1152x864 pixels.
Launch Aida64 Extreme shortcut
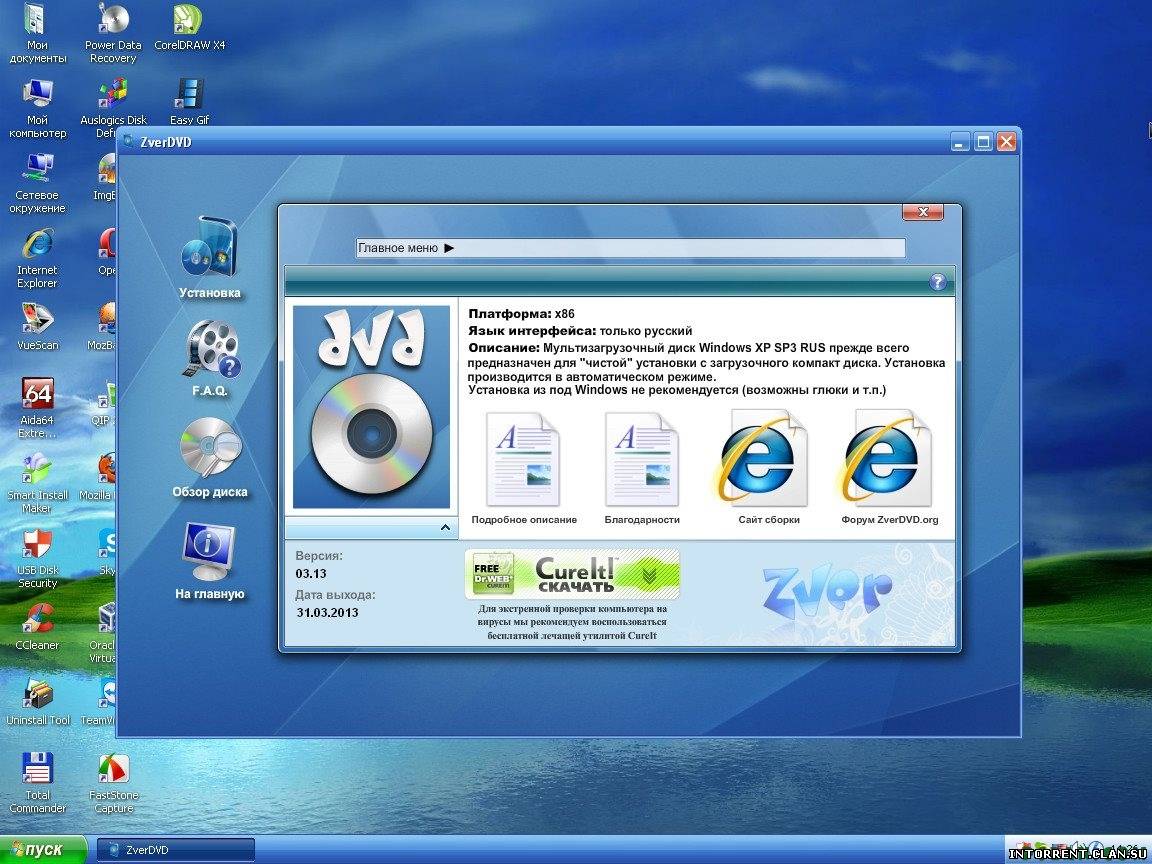(x=37, y=409)
